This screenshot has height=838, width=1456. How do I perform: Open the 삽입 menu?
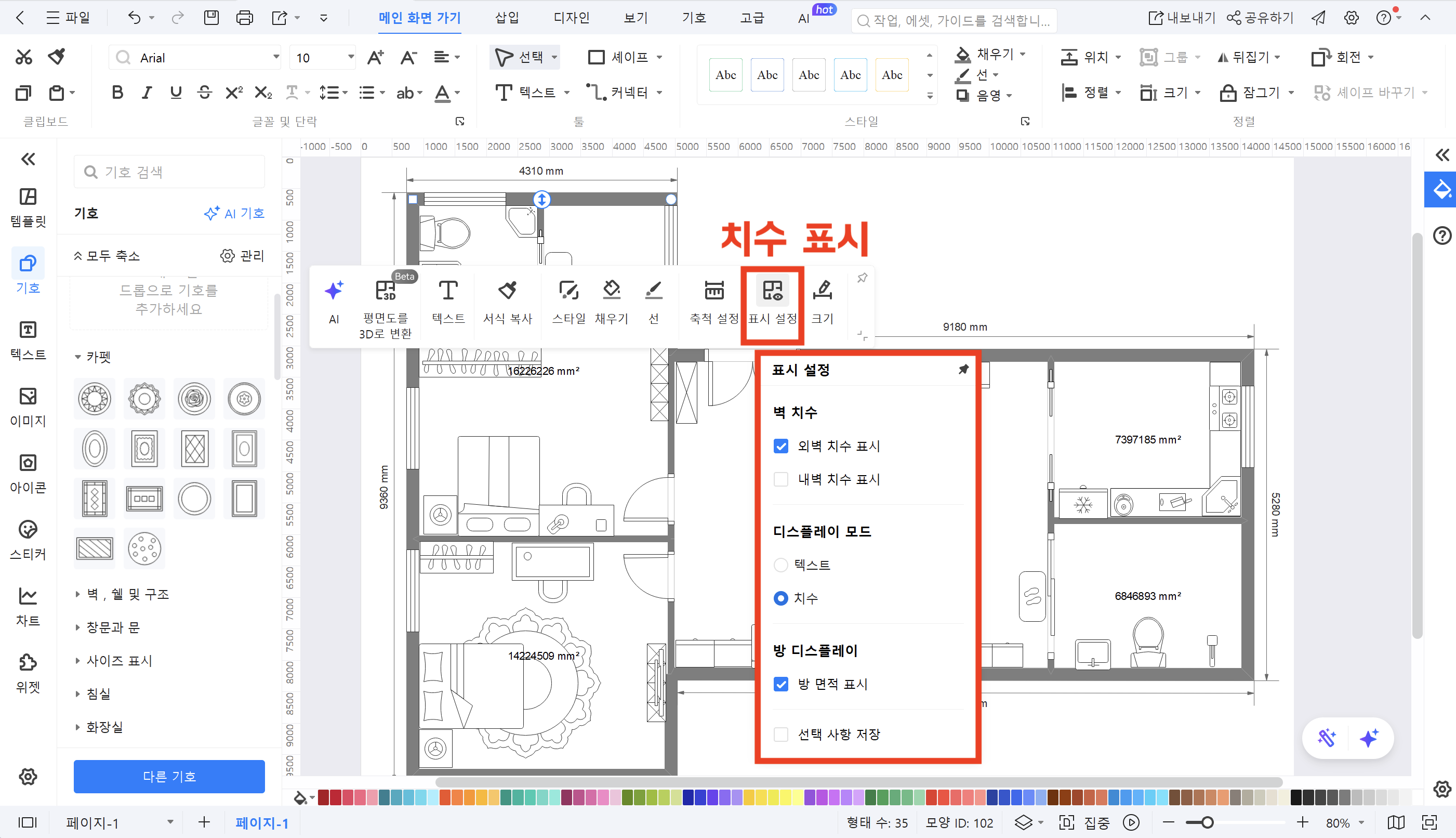[505, 18]
